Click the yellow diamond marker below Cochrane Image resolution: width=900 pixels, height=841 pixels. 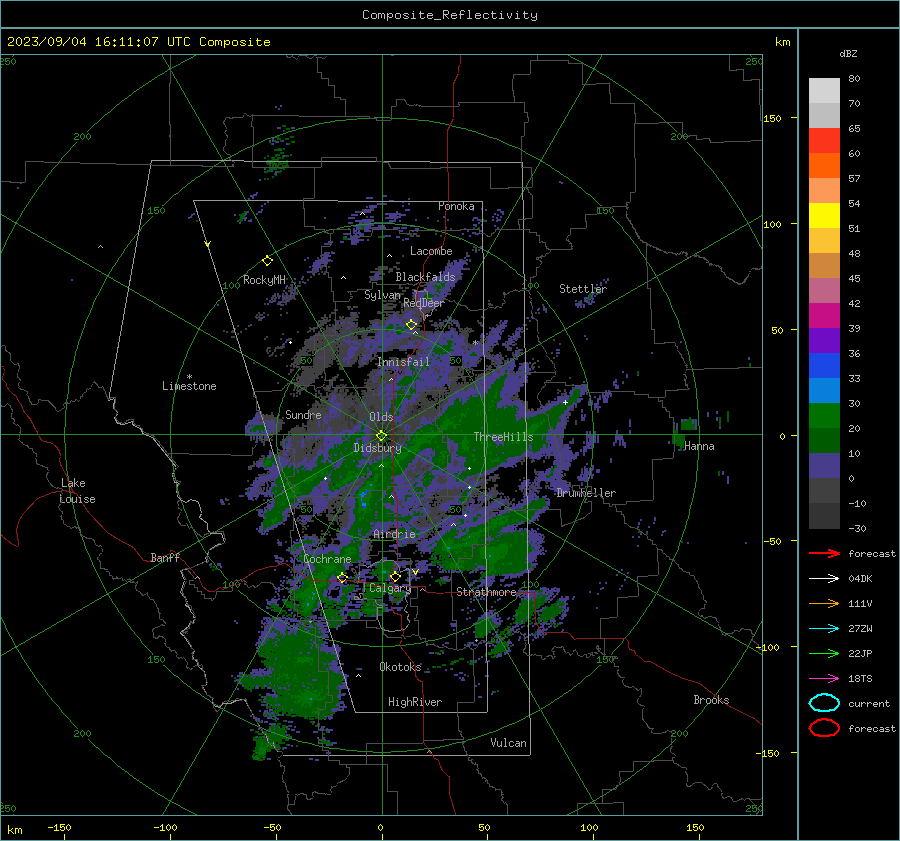click(x=342, y=577)
